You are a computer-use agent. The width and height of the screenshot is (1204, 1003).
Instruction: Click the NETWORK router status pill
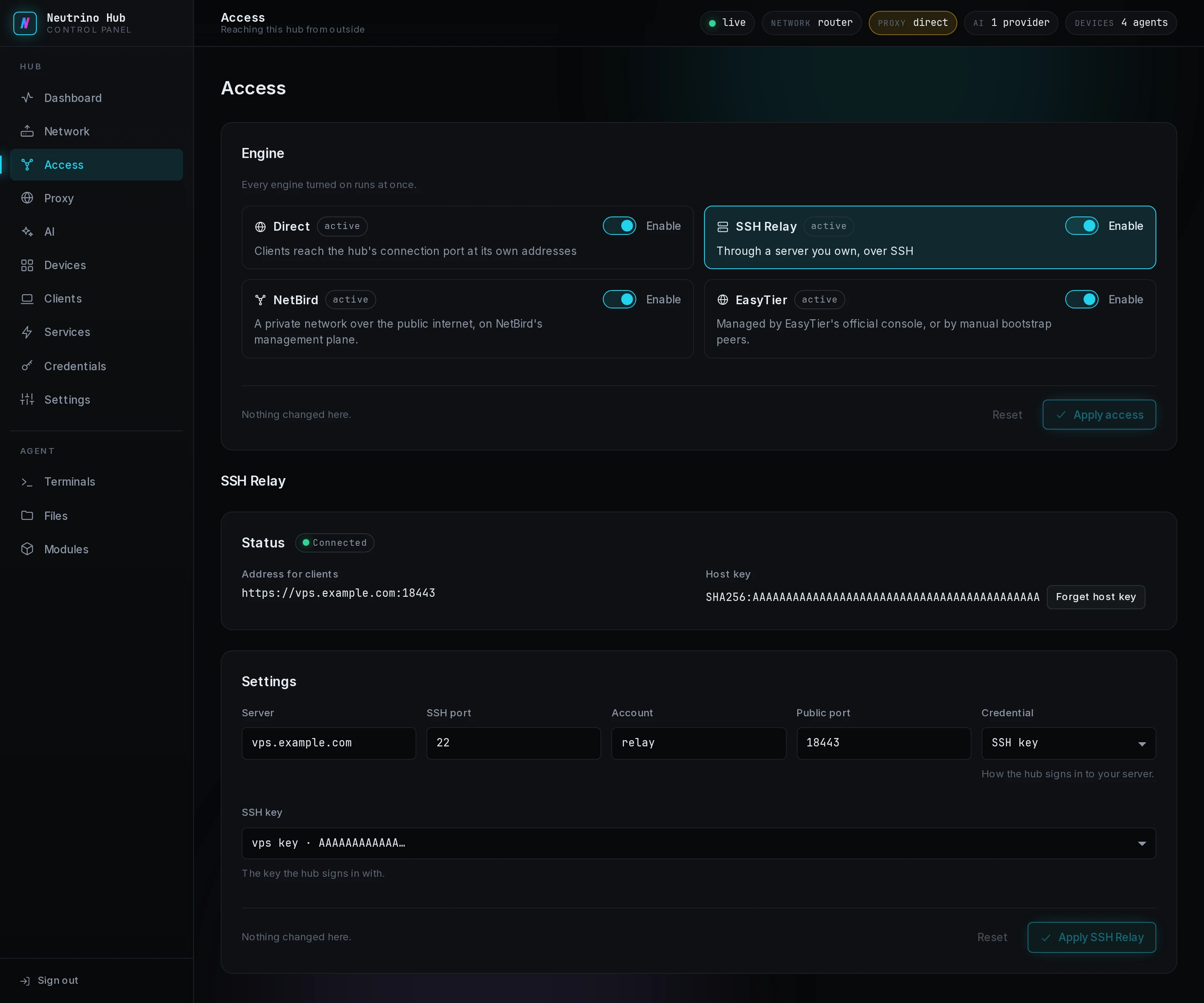pyautogui.click(x=811, y=23)
